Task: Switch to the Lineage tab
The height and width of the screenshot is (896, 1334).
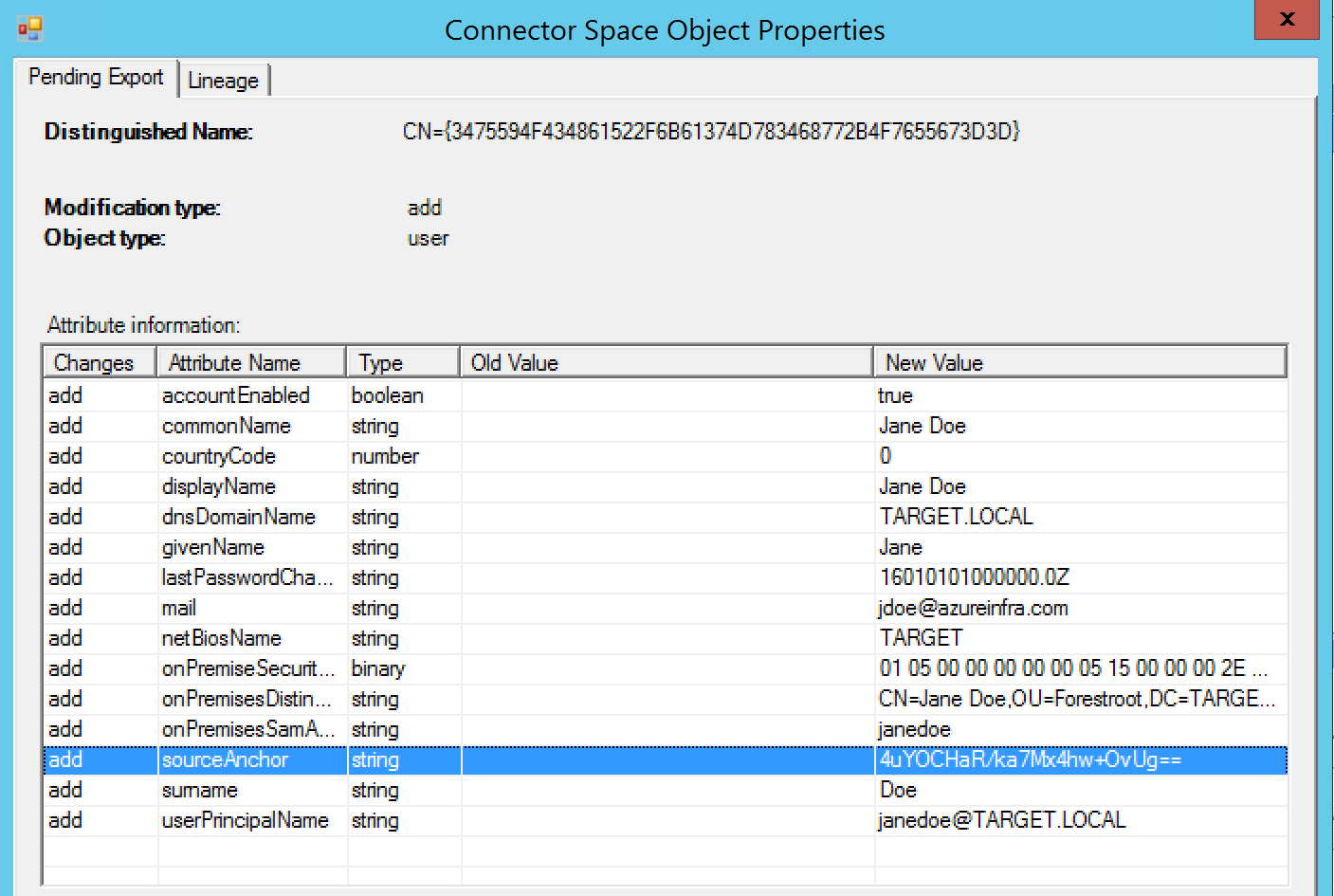Action: 224,81
